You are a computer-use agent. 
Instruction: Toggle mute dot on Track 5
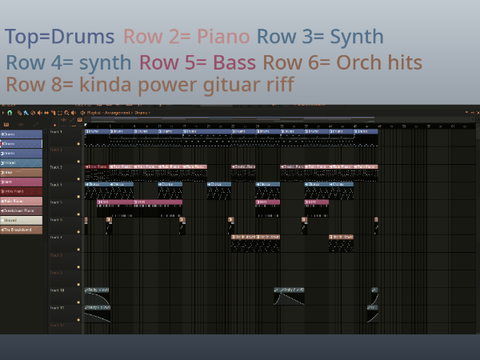coord(79,214)
